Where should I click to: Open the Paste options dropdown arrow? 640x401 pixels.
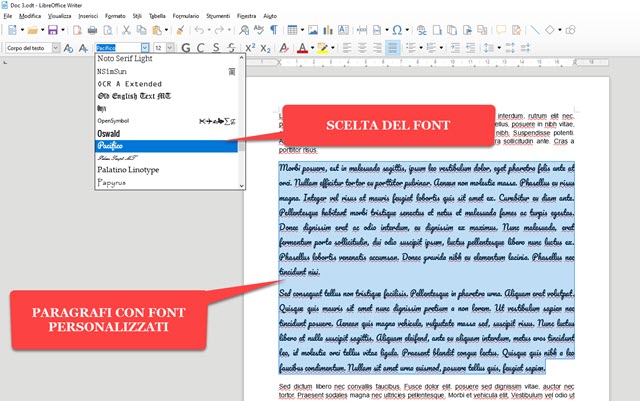click(x=166, y=30)
